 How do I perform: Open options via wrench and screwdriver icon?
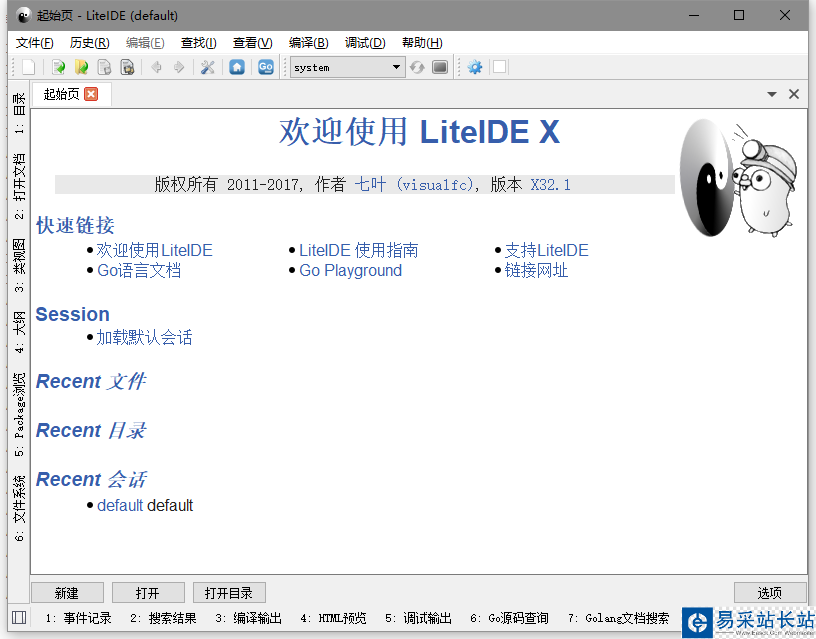[208, 67]
